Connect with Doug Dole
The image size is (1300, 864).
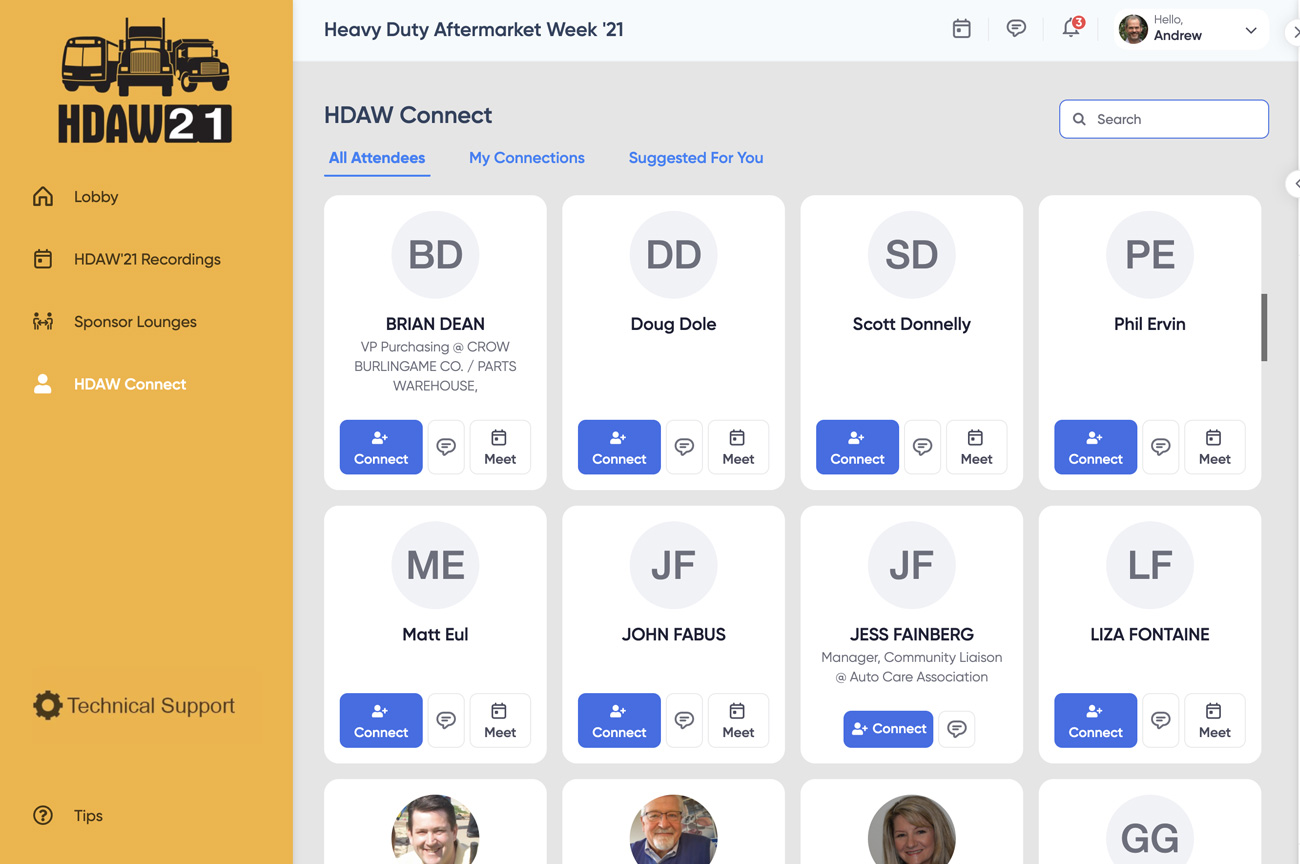pos(619,447)
